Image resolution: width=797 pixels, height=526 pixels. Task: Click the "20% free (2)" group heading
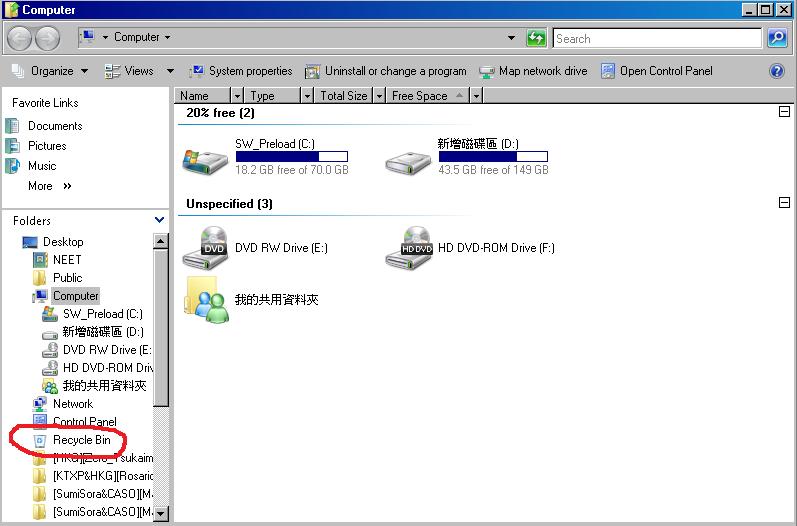(x=220, y=113)
